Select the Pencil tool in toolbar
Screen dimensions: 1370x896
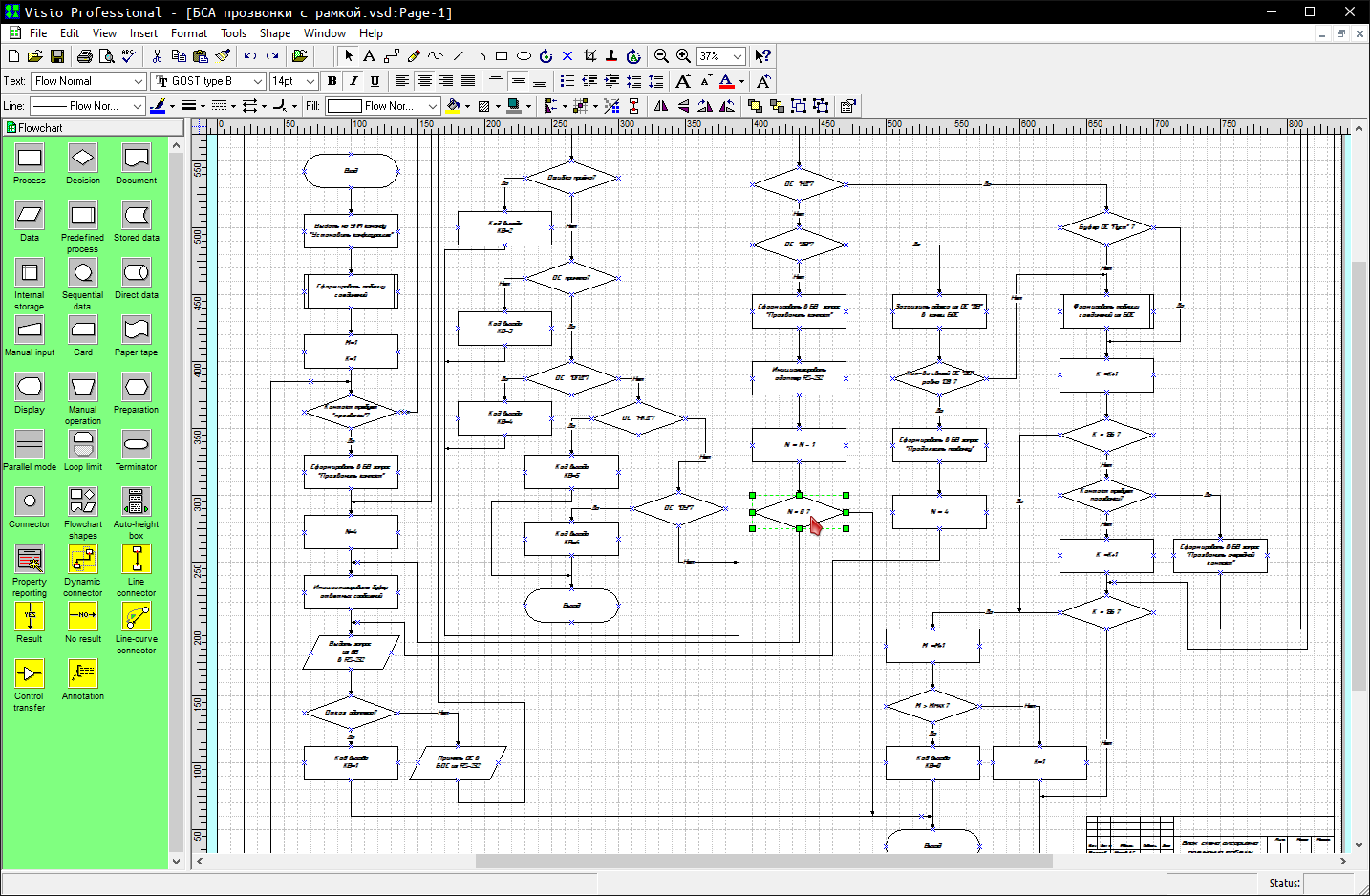click(414, 56)
